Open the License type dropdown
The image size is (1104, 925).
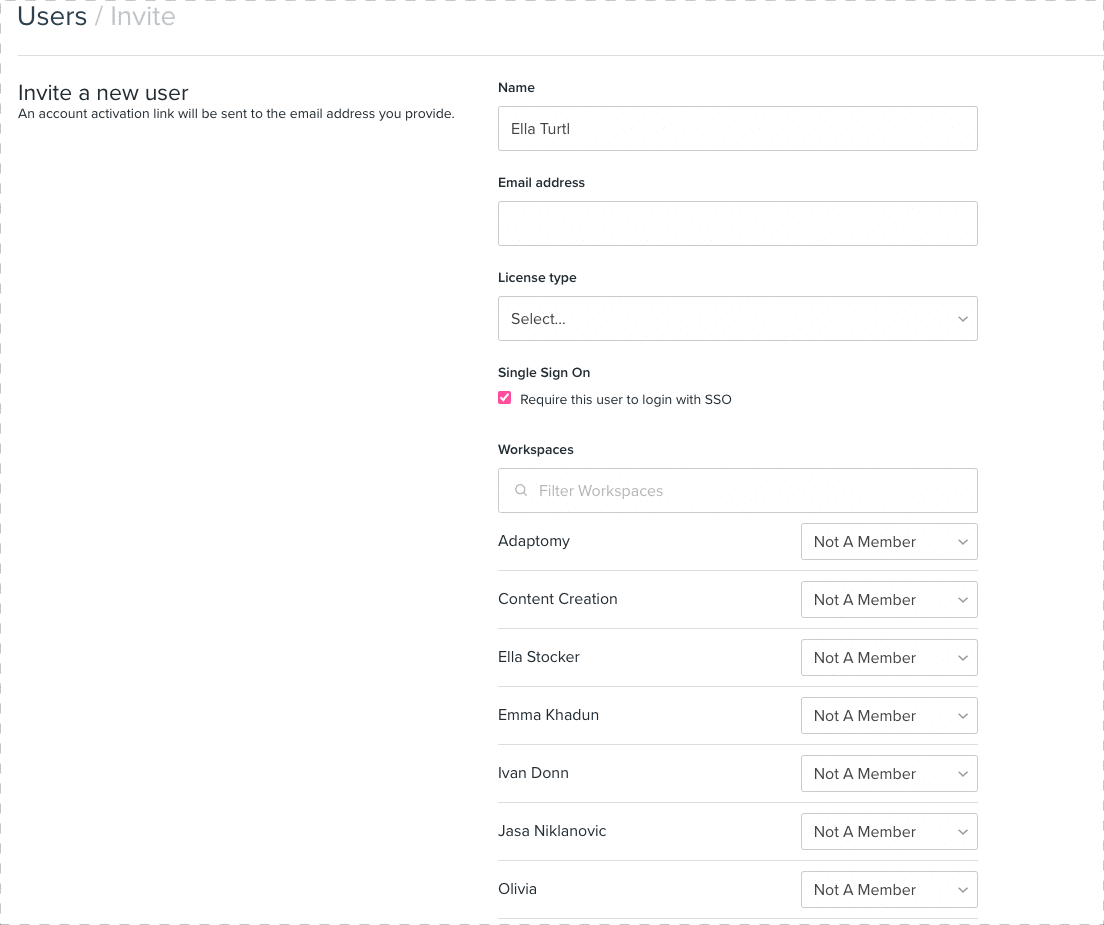(737, 319)
